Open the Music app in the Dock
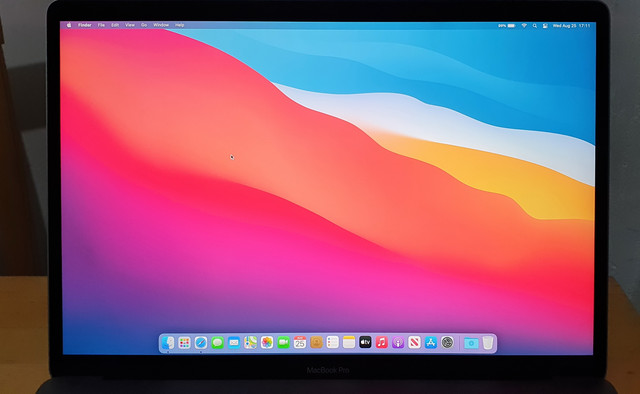Screen dimensions: 640x394 tap(382, 343)
